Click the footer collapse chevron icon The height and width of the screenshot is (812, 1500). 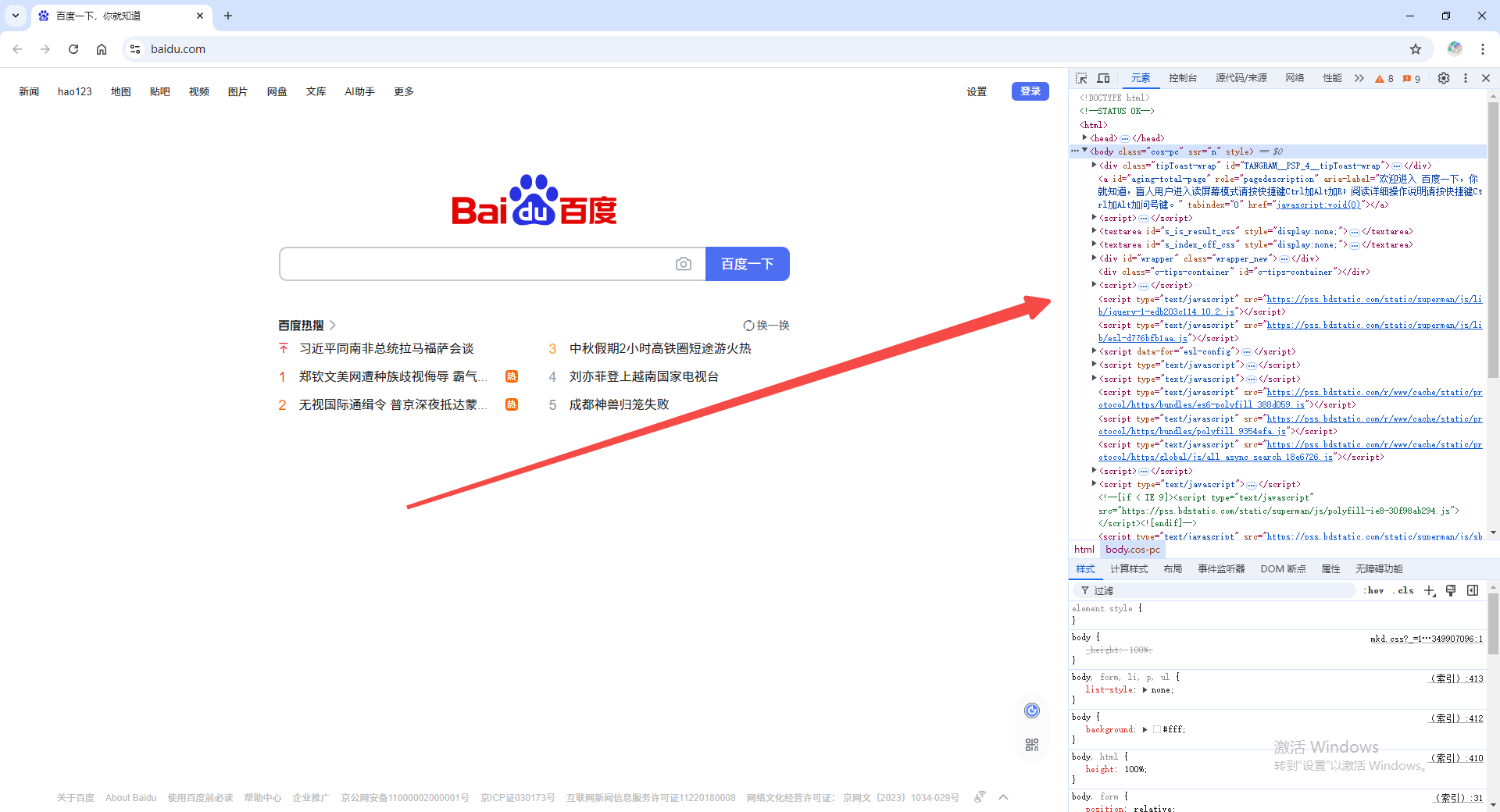(x=1004, y=797)
